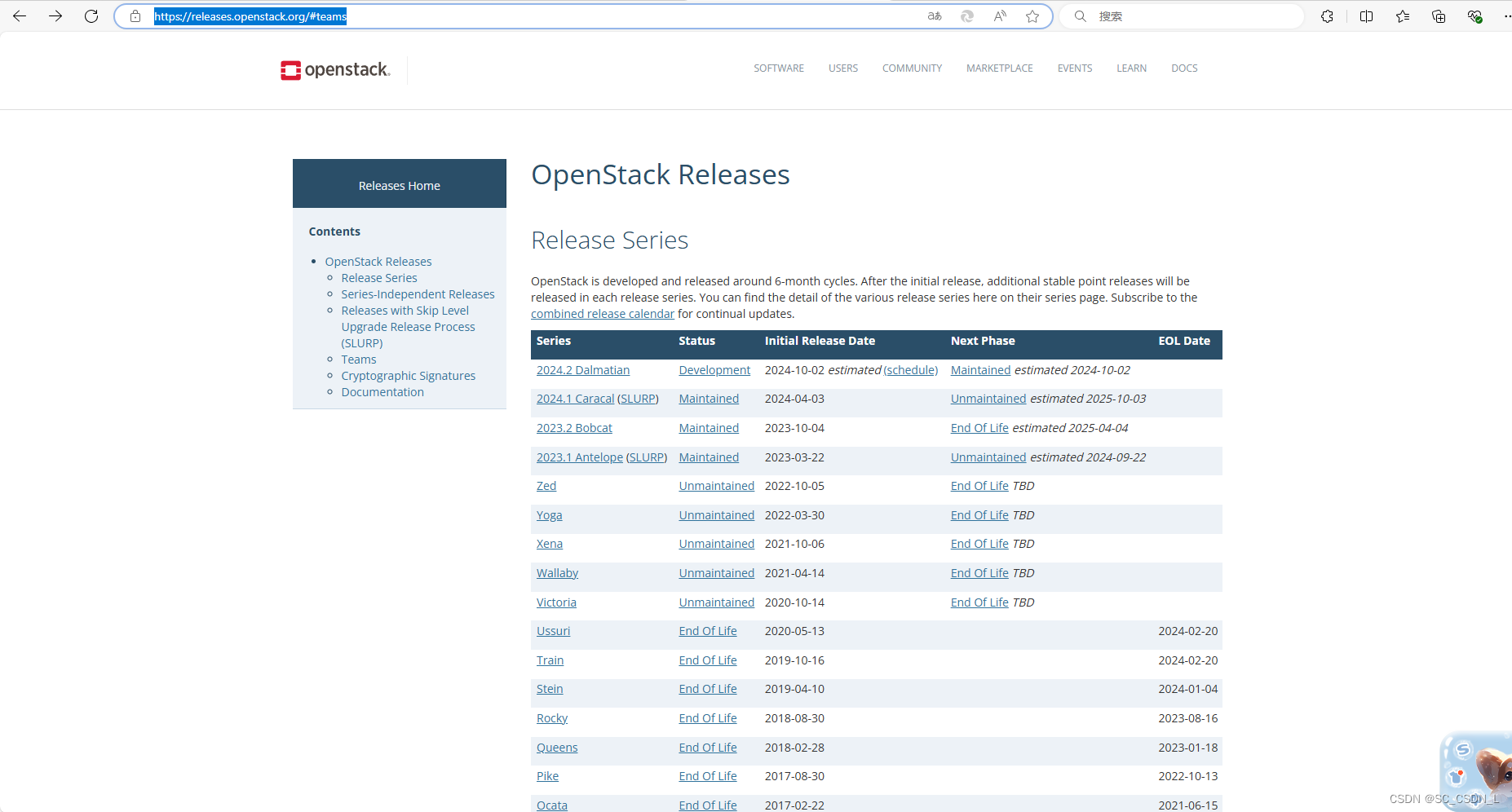Open Releases with Skip Level Upgrade link
1512x812 pixels.
pos(408,327)
